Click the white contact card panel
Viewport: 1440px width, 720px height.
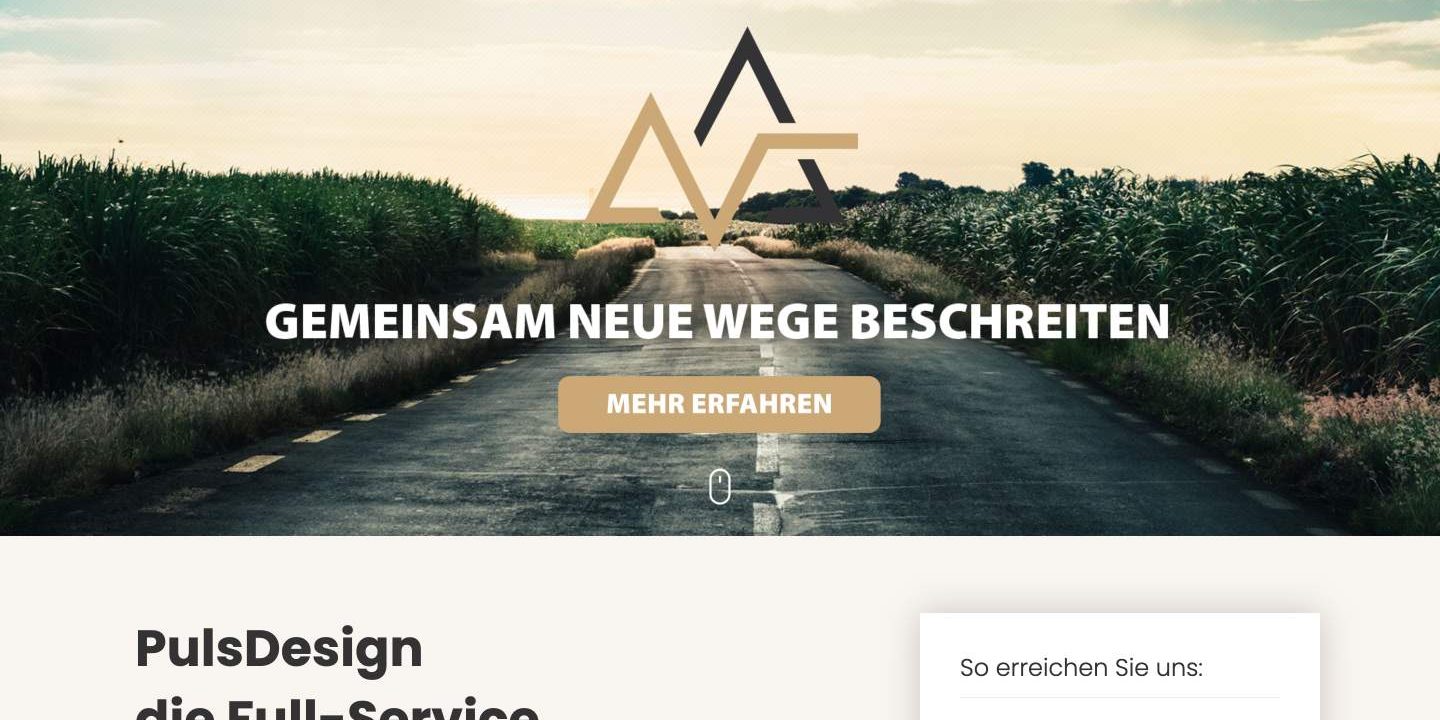[1120, 667]
